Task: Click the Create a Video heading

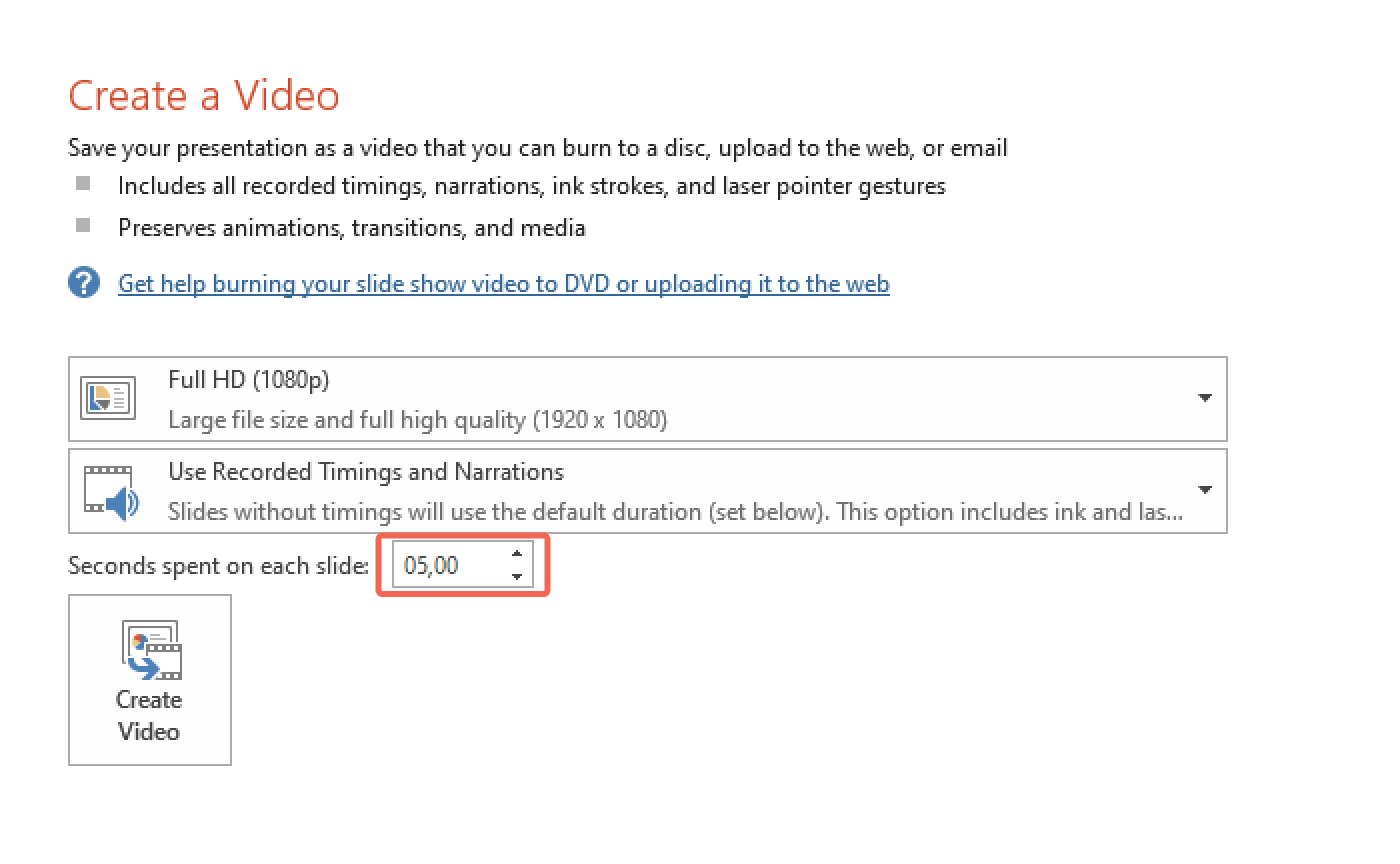Action: pyautogui.click(x=204, y=95)
